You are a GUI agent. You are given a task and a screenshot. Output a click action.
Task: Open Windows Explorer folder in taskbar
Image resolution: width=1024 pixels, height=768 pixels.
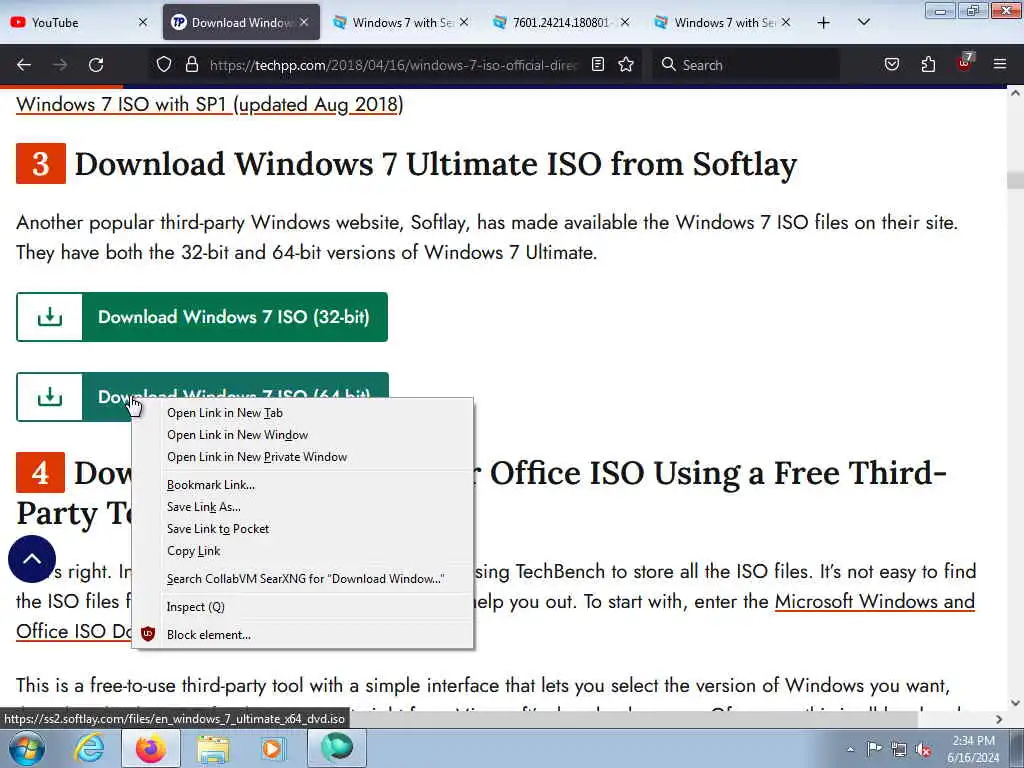tap(213, 748)
